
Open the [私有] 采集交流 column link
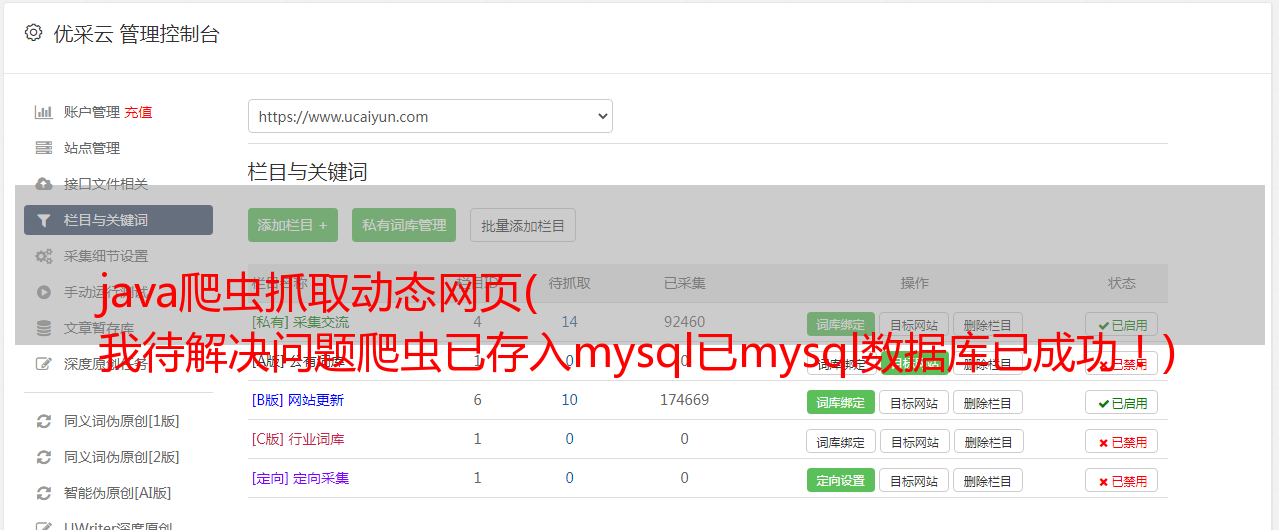(300, 322)
